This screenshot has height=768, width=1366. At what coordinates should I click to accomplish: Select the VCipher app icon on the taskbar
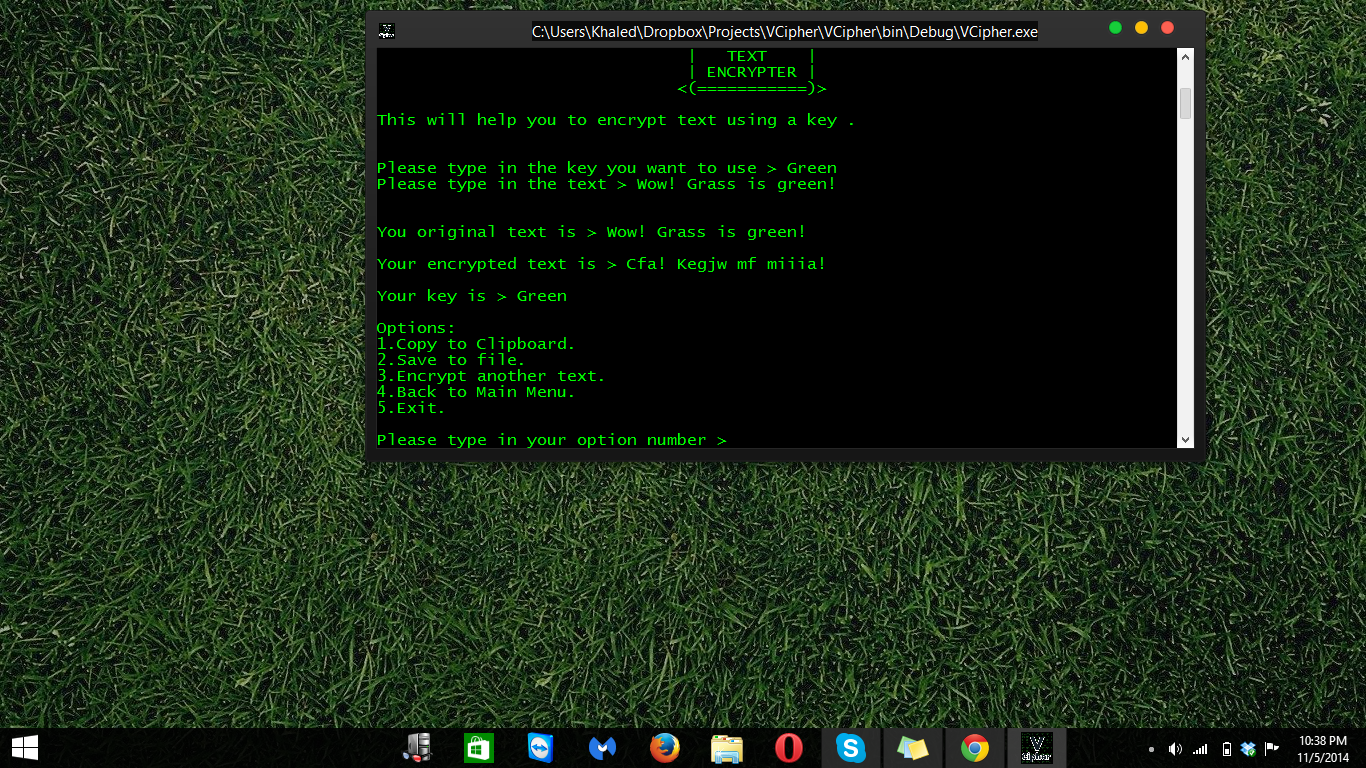coord(1038,747)
